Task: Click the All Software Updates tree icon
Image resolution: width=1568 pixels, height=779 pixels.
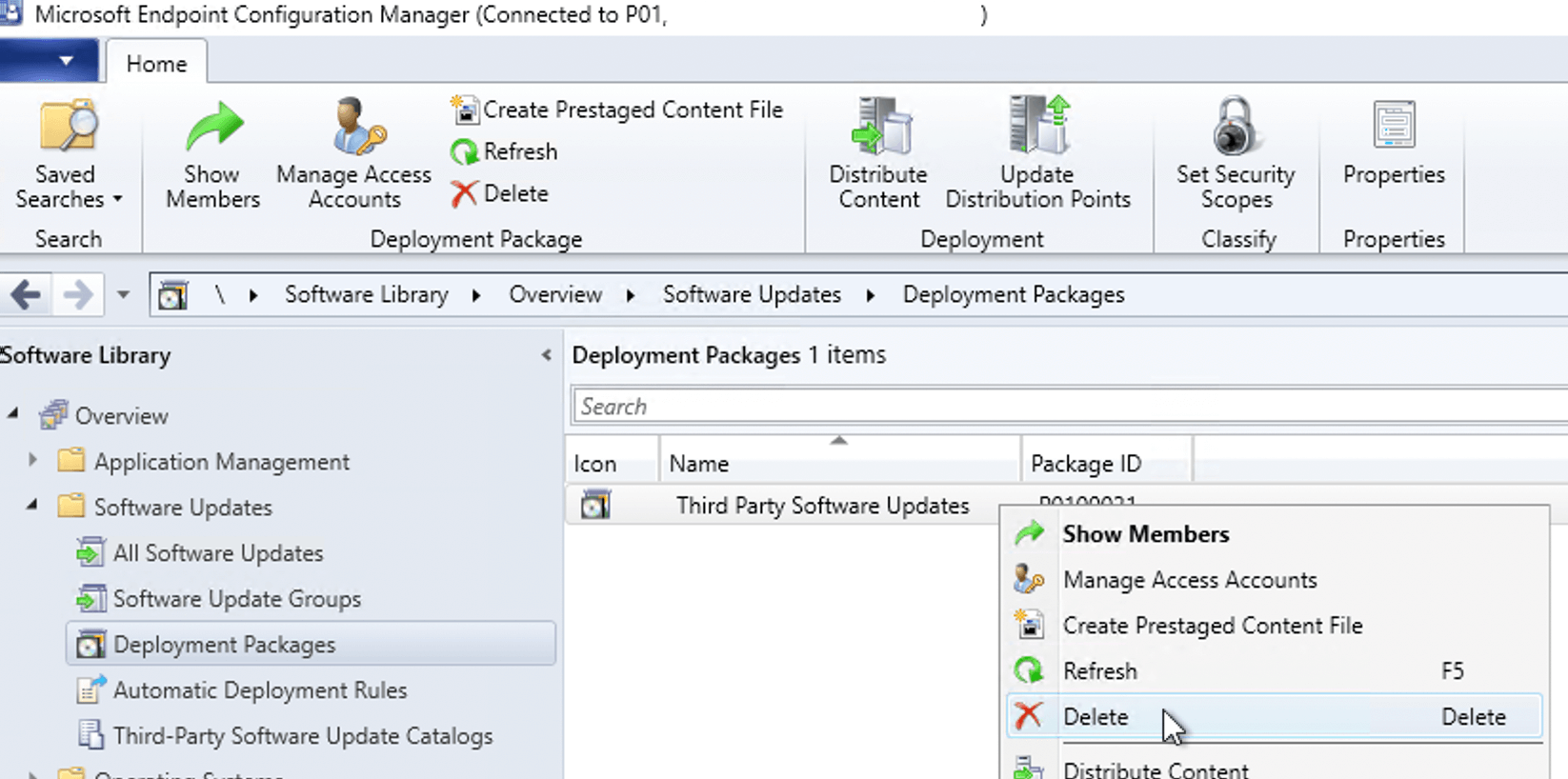Action: pyautogui.click(x=90, y=552)
